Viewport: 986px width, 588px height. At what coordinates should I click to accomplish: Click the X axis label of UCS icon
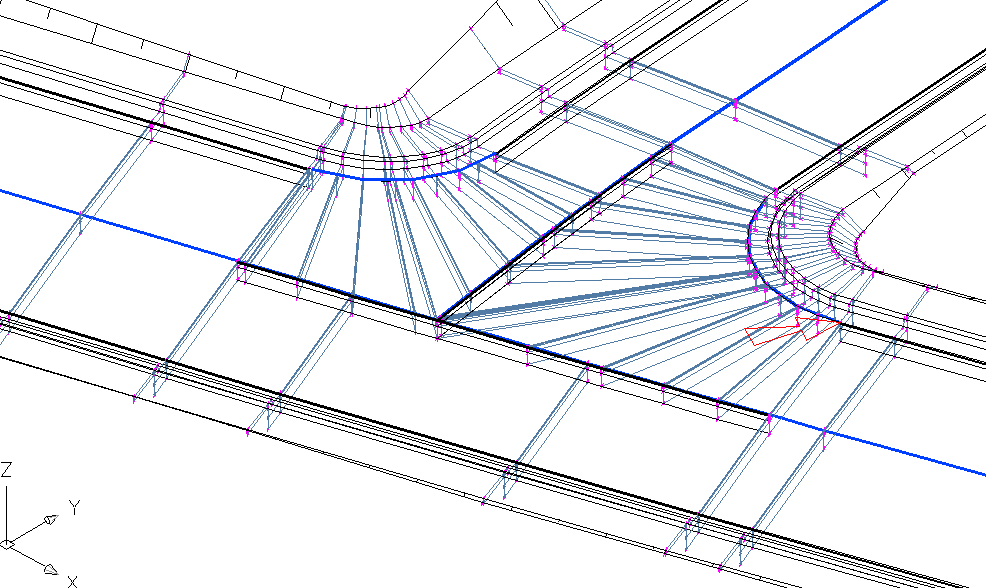[73, 581]
